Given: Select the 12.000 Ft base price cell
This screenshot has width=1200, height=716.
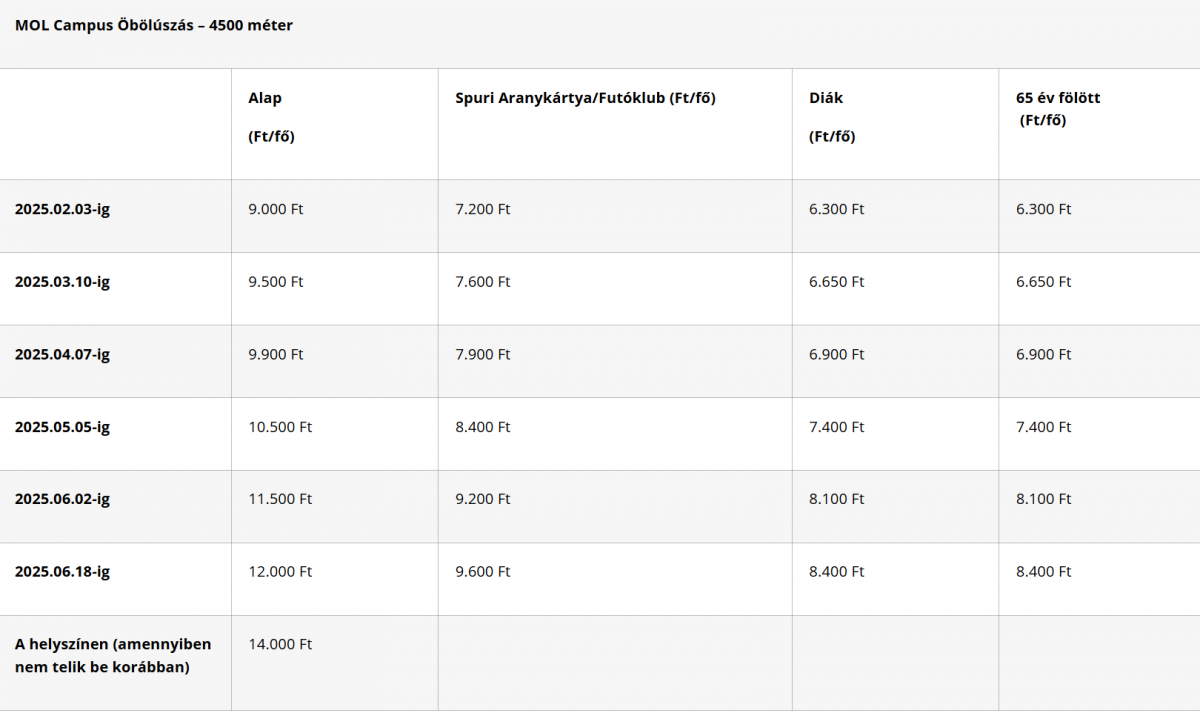Looking at the screenshot, I should (x=280, y=572).
